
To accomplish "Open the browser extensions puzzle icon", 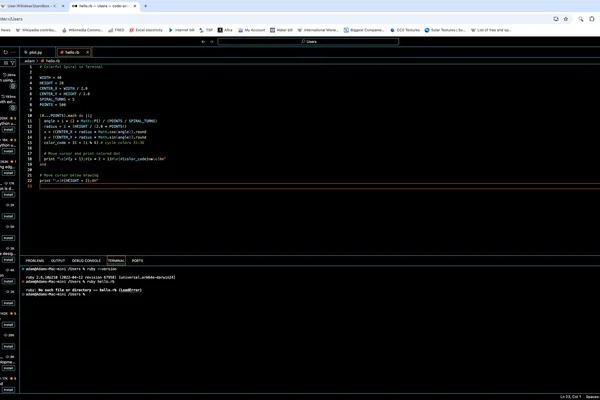I will [592, 19].
